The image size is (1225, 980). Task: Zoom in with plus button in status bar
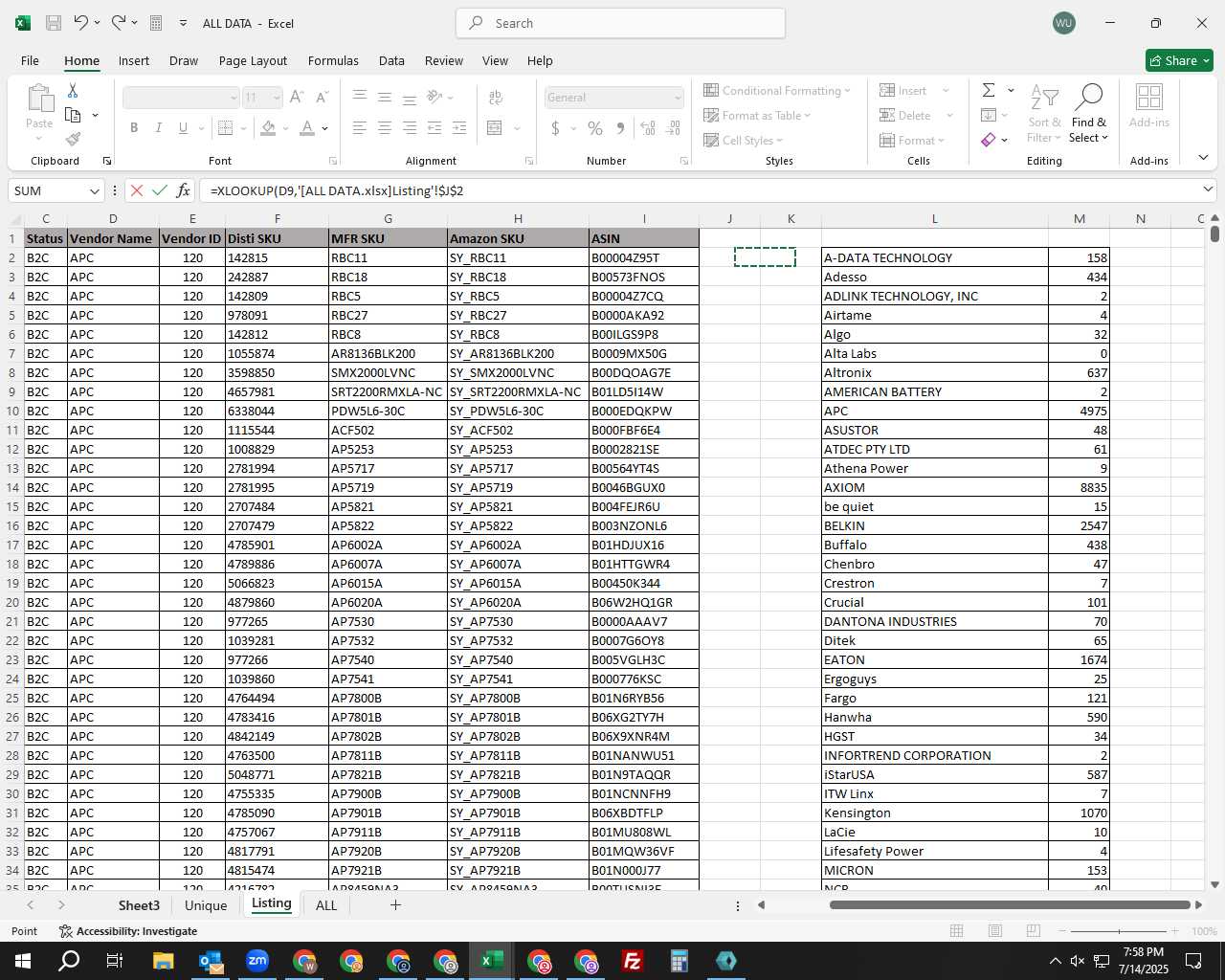pyautogui.click(x=1174, y=931)
